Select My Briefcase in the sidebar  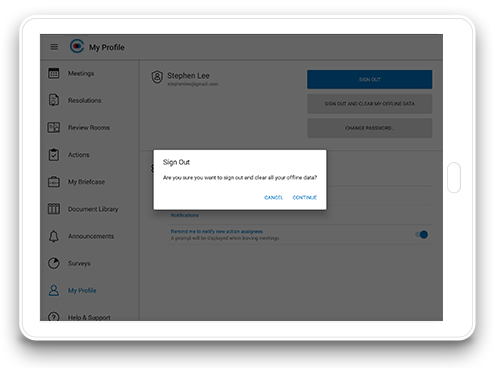coord(86,182)
